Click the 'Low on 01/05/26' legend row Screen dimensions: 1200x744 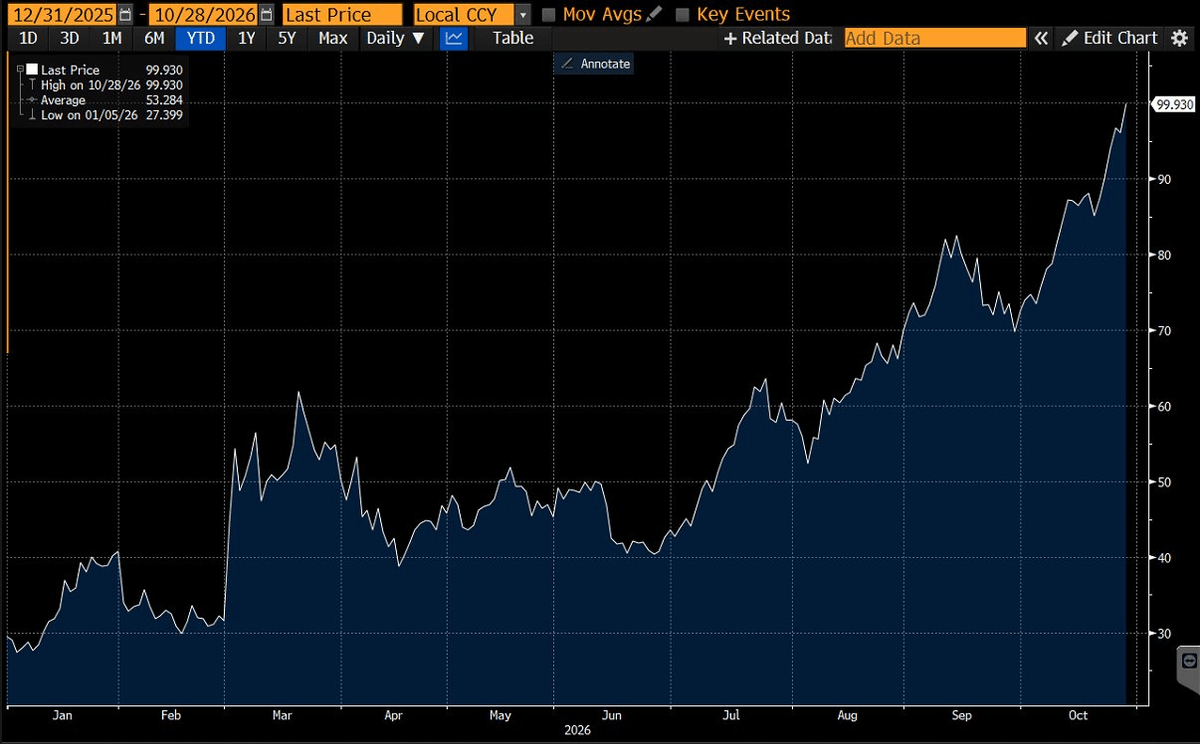click(x=106, y=115)
